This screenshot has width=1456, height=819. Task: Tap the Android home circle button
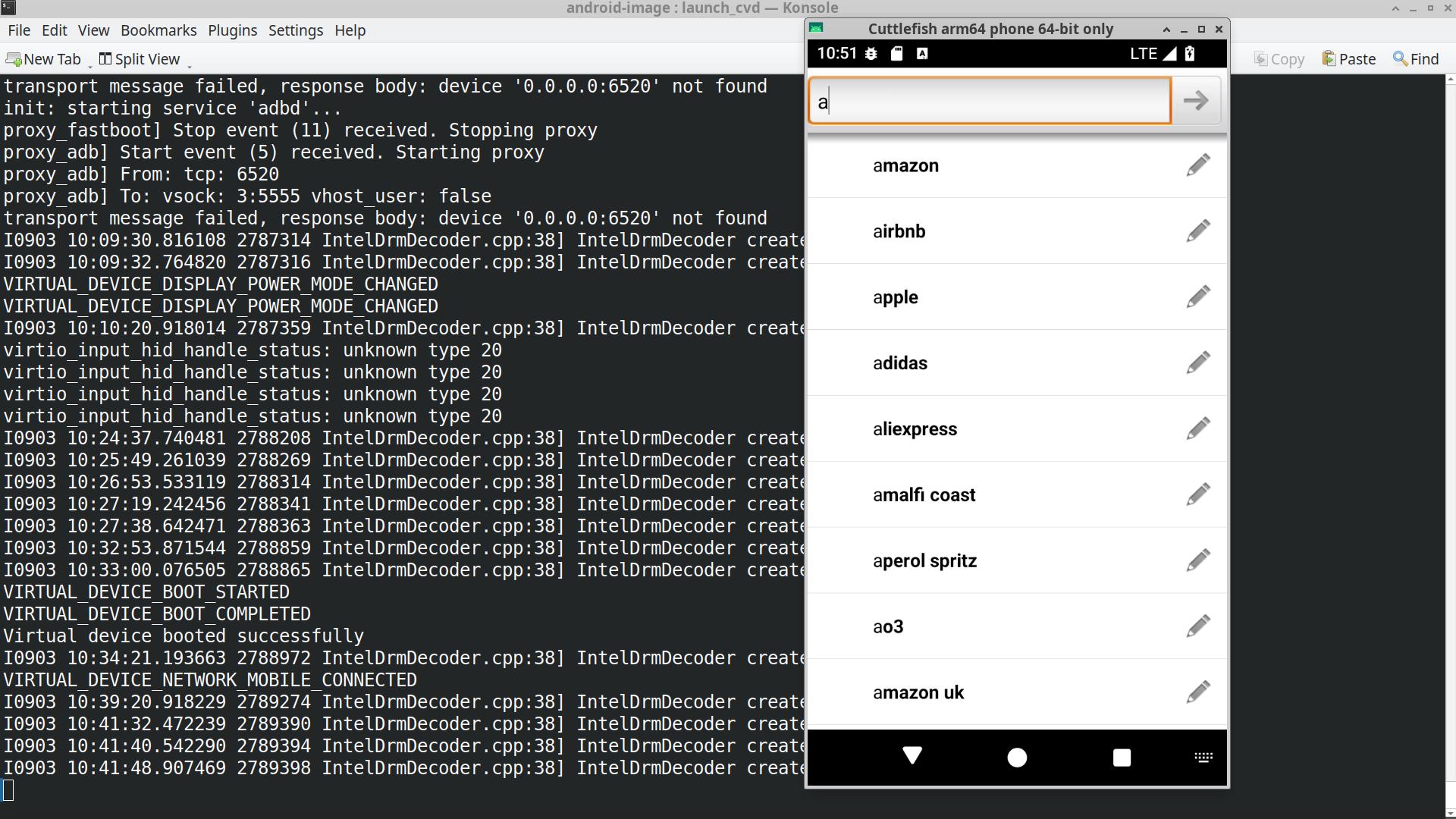pyautogui.click(x=1017, y=757)
